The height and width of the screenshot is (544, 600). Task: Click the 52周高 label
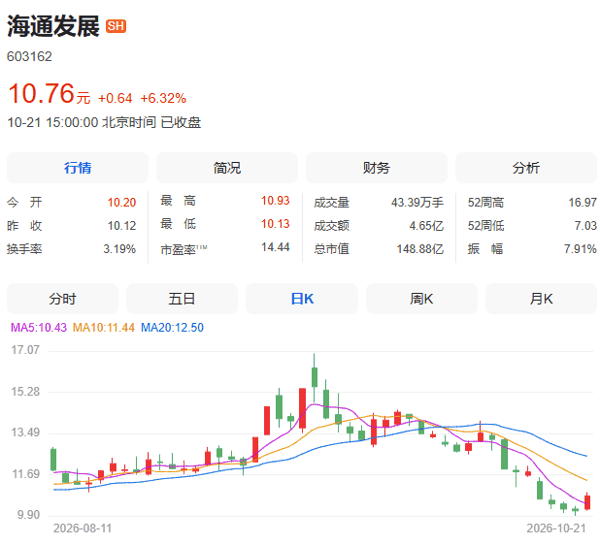tap(486, 202)
